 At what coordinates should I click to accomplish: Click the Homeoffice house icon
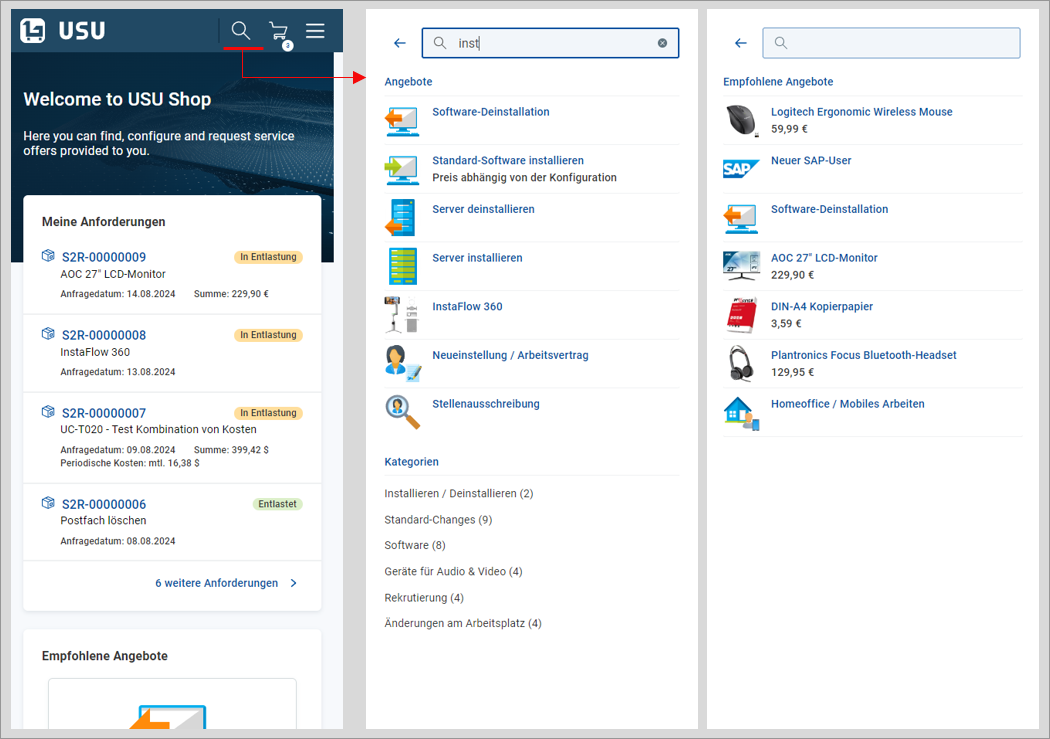(x=740, y=412)
